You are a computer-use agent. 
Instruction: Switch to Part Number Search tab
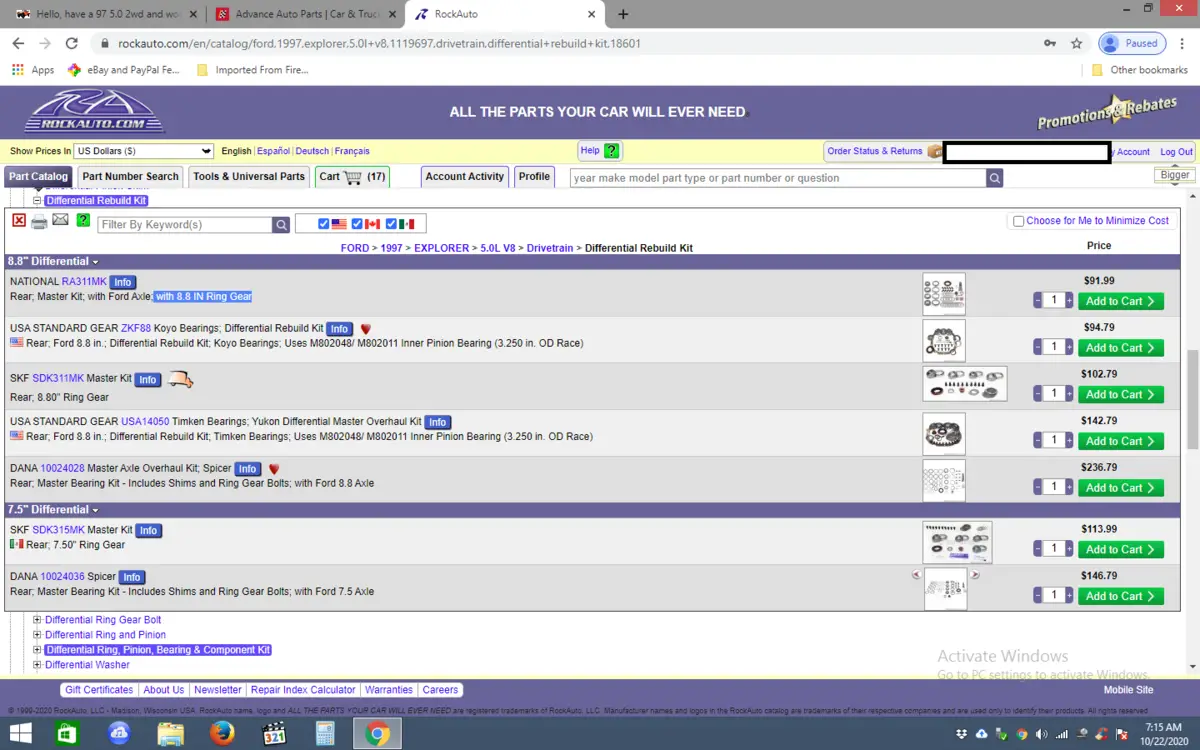point(130,177)
